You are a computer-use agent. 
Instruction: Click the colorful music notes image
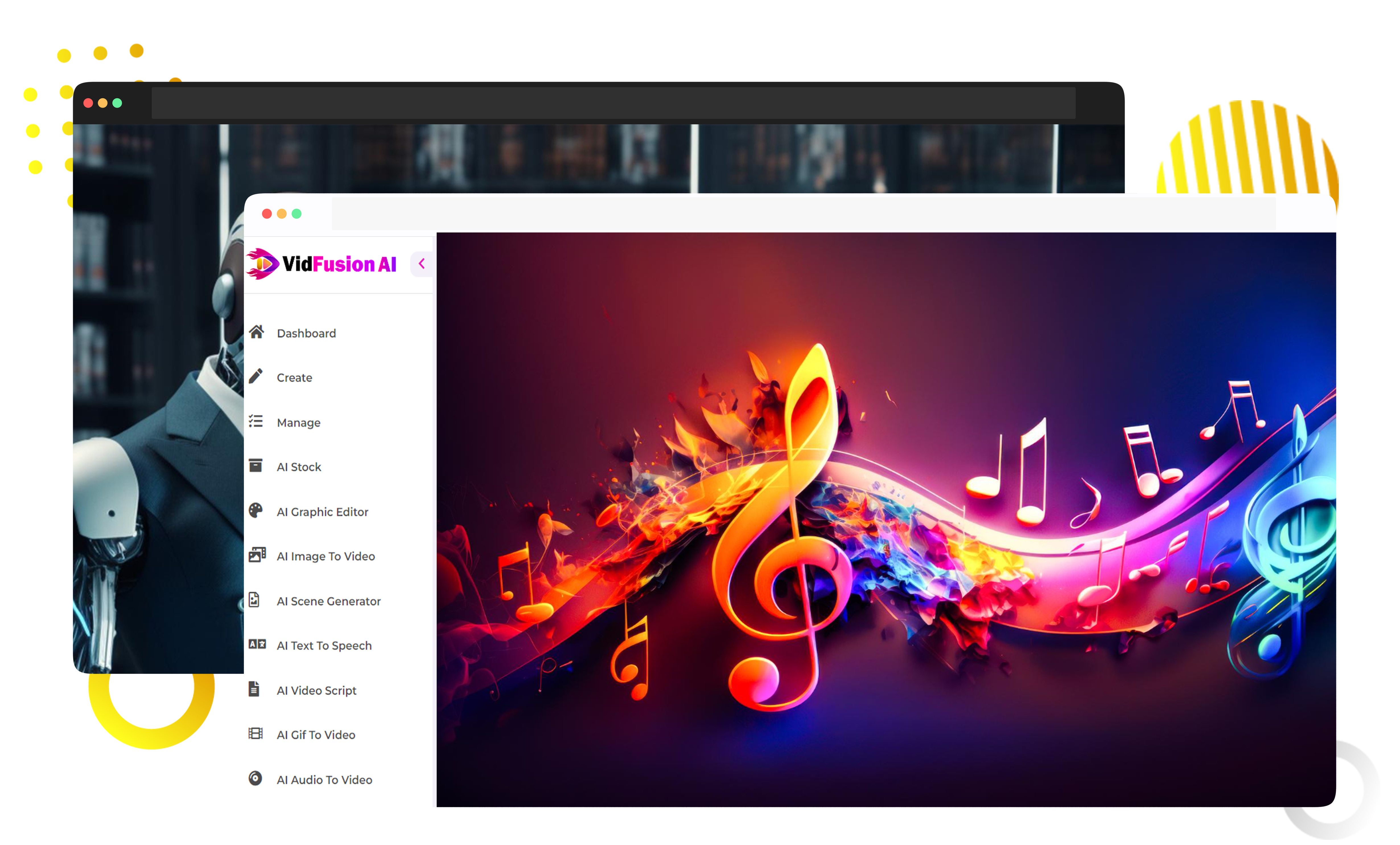[x=886, y=519]
